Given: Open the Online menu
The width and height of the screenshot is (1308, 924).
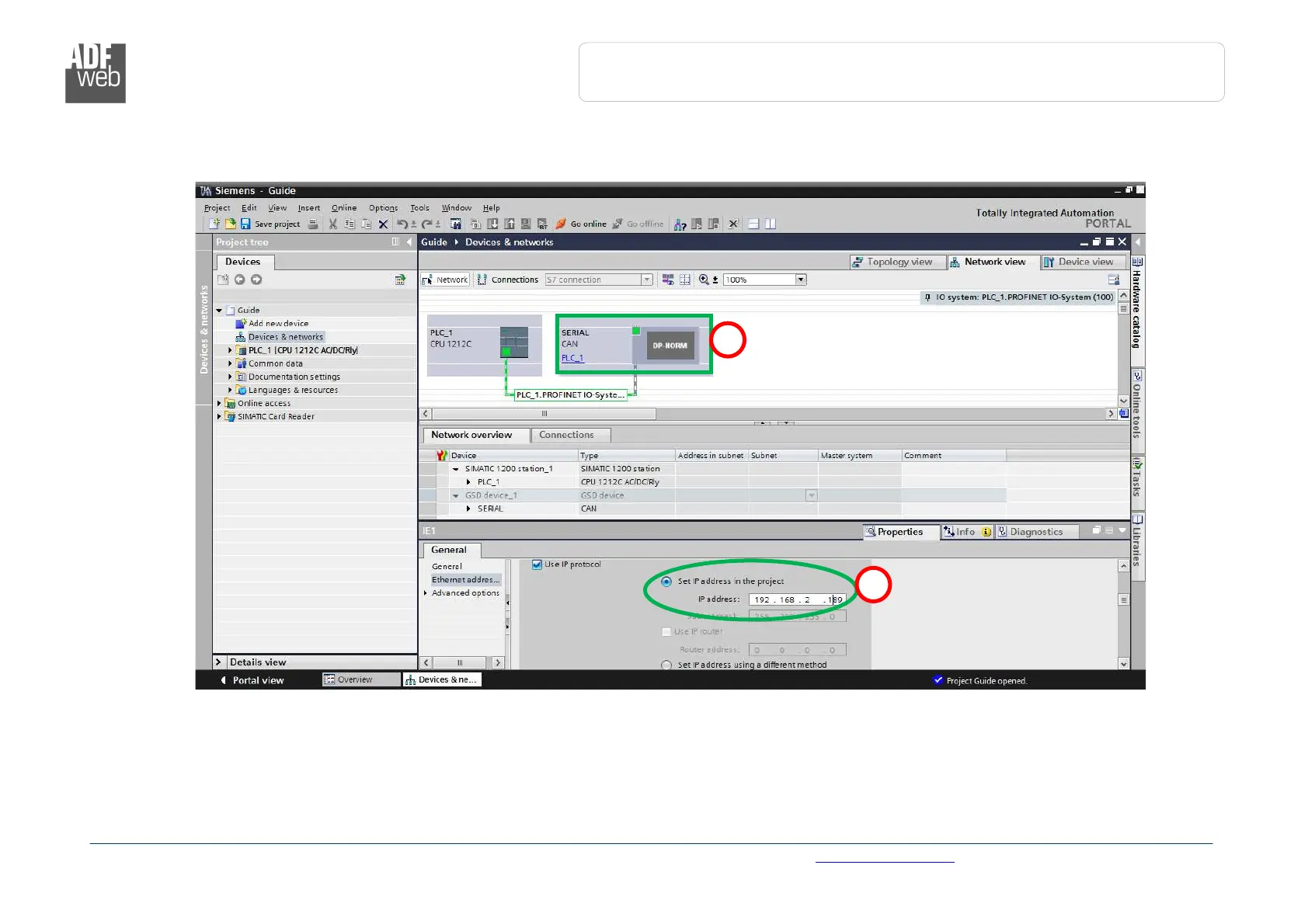Looking at the screenshot, I should point(344,208).
